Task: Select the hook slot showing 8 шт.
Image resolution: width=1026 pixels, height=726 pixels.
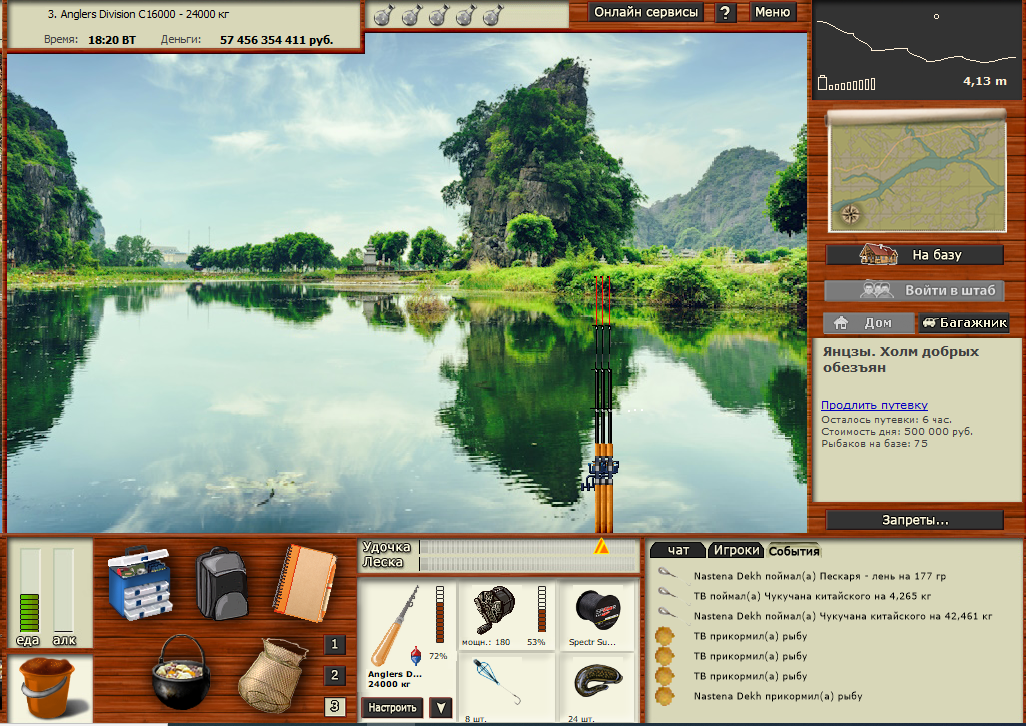Action: [x=498, y=682]
